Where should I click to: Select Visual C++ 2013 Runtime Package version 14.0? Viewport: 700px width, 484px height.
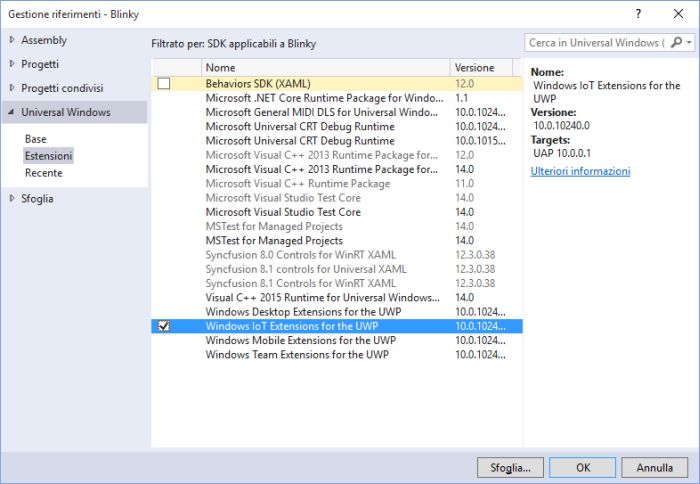coord(337,169)
